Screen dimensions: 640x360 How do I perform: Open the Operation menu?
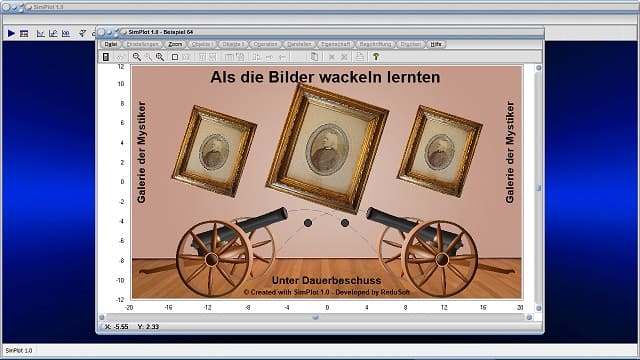pyautogui.click(x=265, y=44)
